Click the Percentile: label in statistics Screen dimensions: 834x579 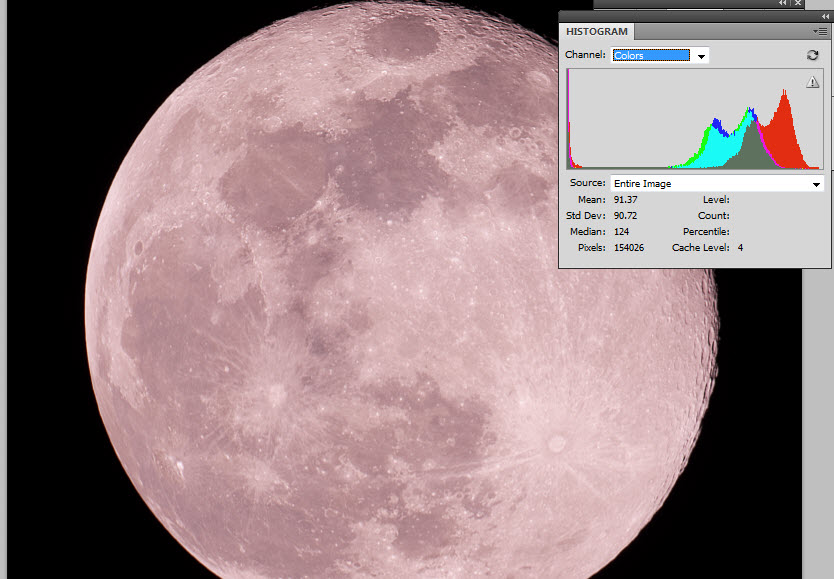pos(706,232)
